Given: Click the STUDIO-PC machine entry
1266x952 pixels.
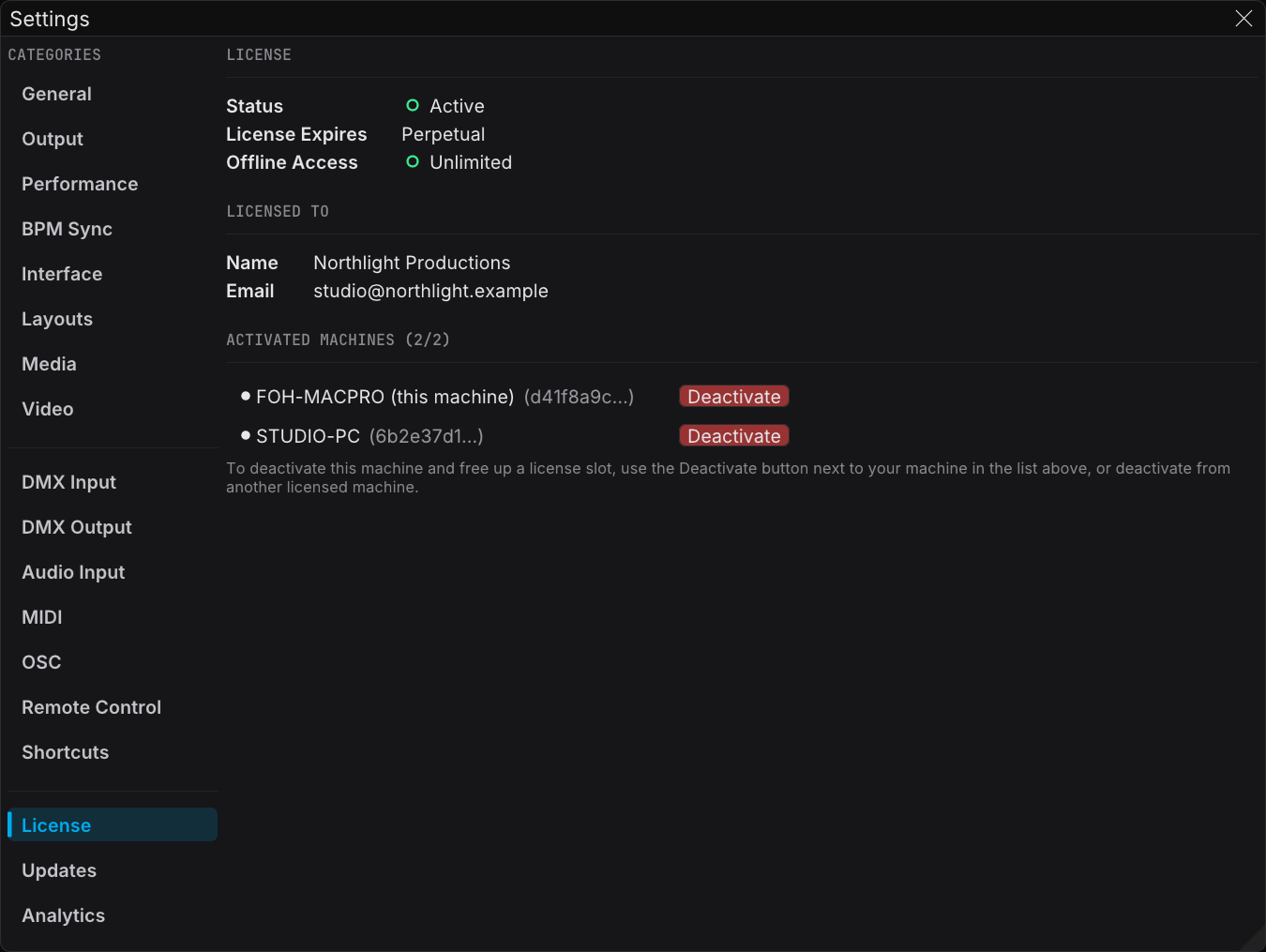Looking at the screenshot, I should (308, 436).
